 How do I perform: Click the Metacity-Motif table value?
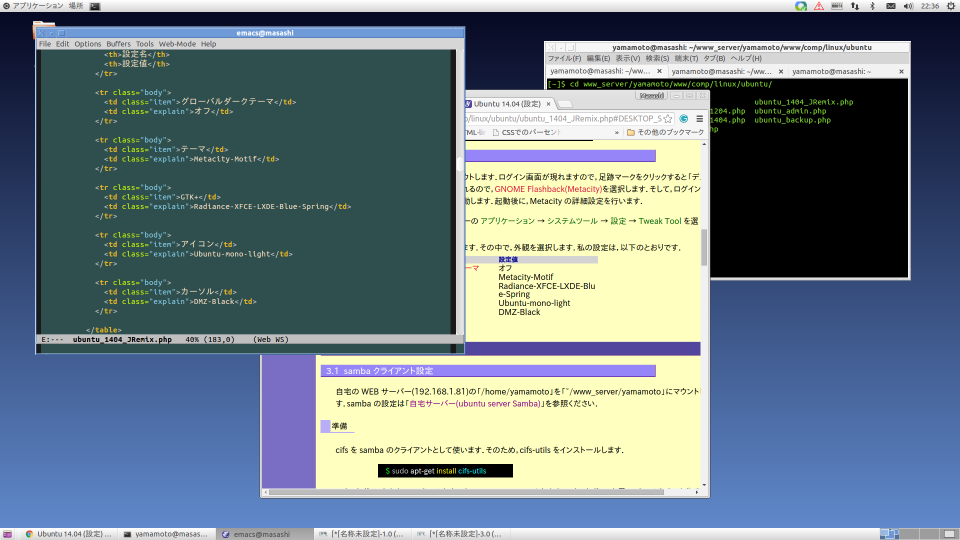coord(525,277)
